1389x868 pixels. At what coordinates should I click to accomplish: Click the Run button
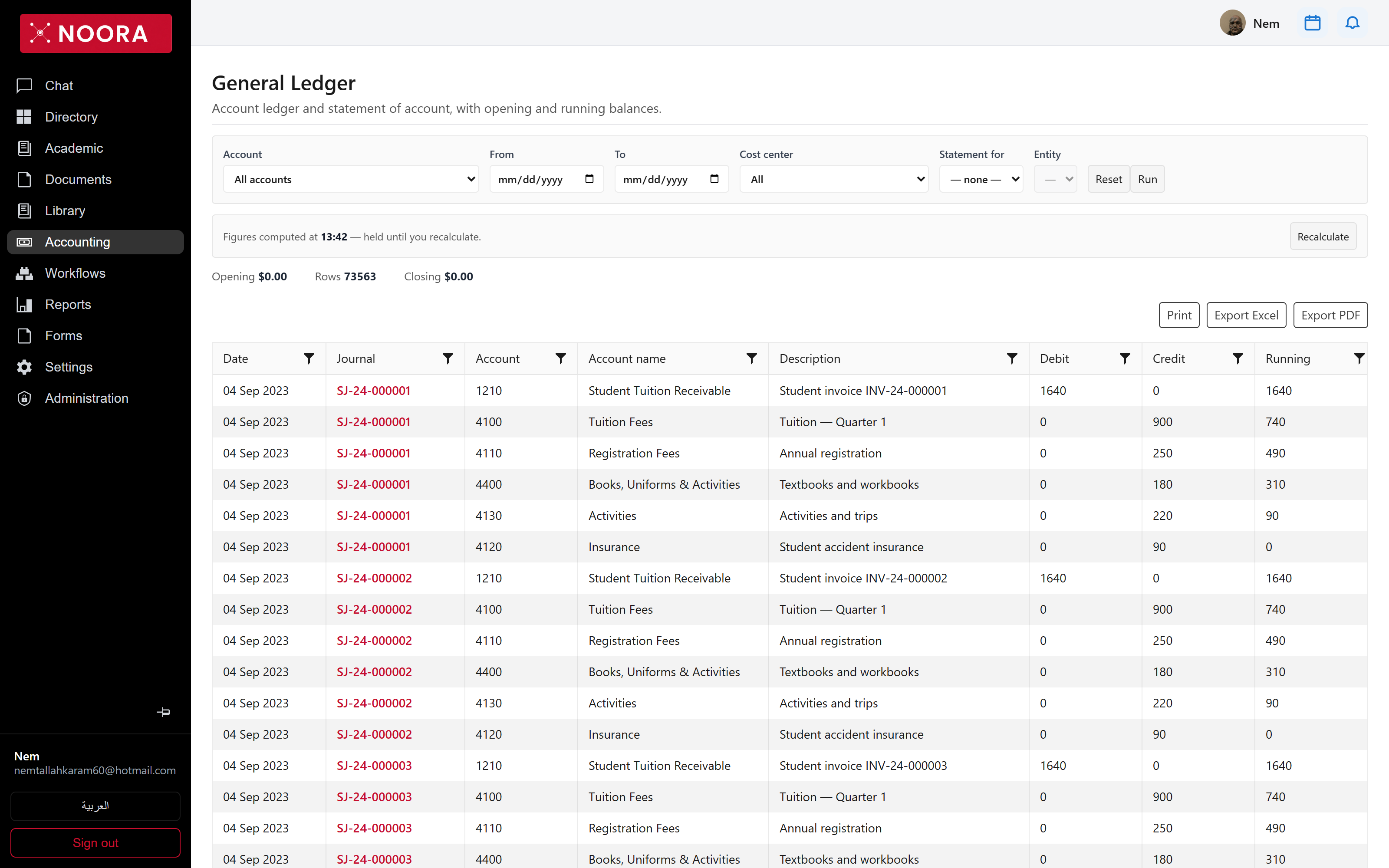(1147, 179)
